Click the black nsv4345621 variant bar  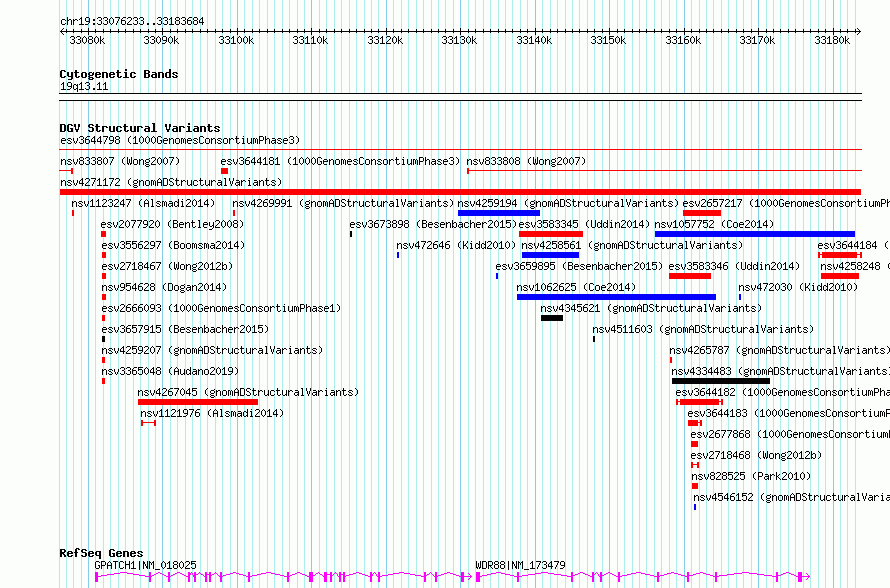pos(552,318)
